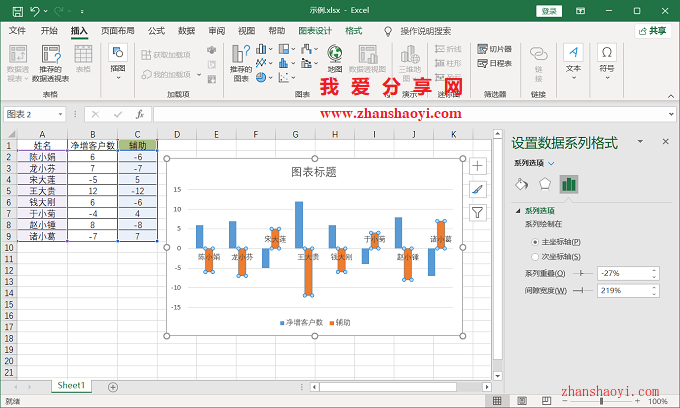
Task: Click the Save icon in title bar
Action: pyautogui.click(x=18, y=11)
